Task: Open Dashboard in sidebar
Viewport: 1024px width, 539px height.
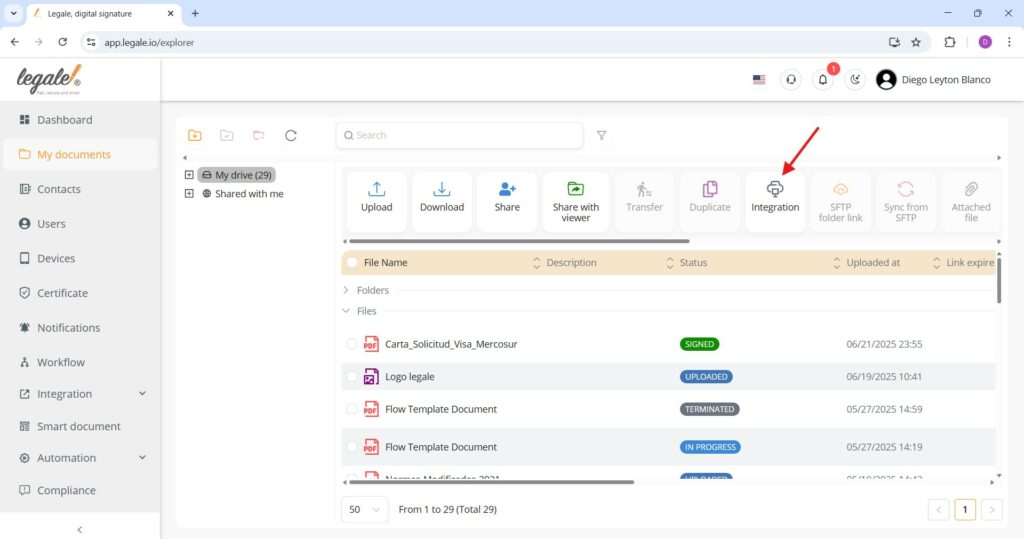Action: point(80,120)
